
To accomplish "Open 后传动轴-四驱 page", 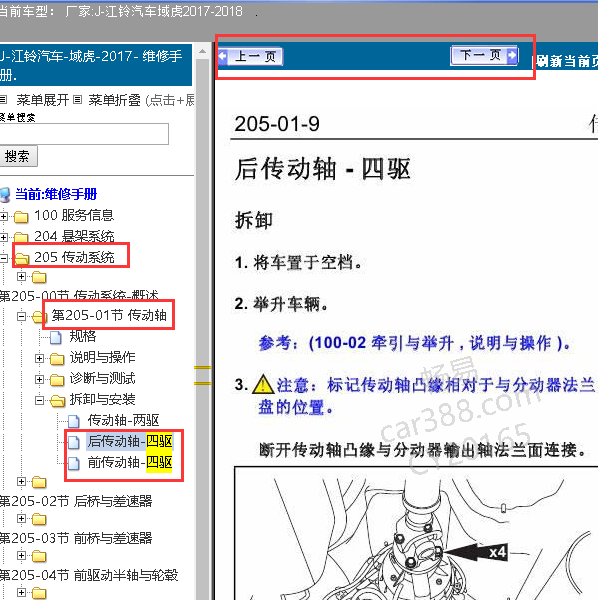I will pos(130,441).
